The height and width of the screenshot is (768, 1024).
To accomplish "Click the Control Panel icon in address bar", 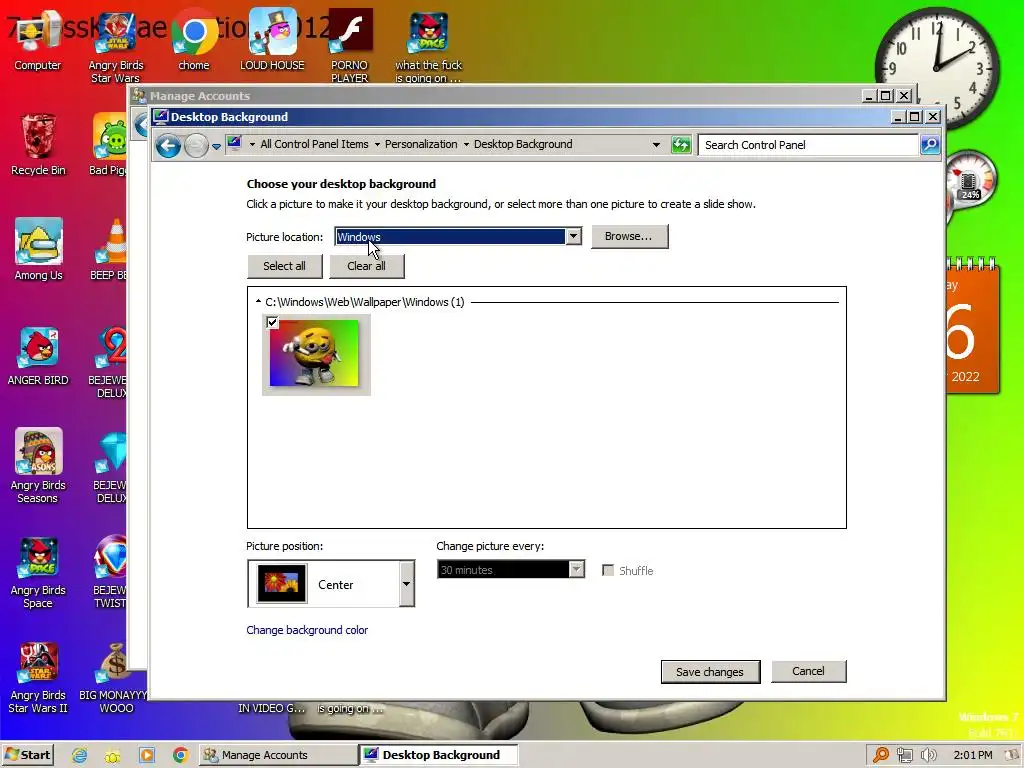I will click(234, 144).
